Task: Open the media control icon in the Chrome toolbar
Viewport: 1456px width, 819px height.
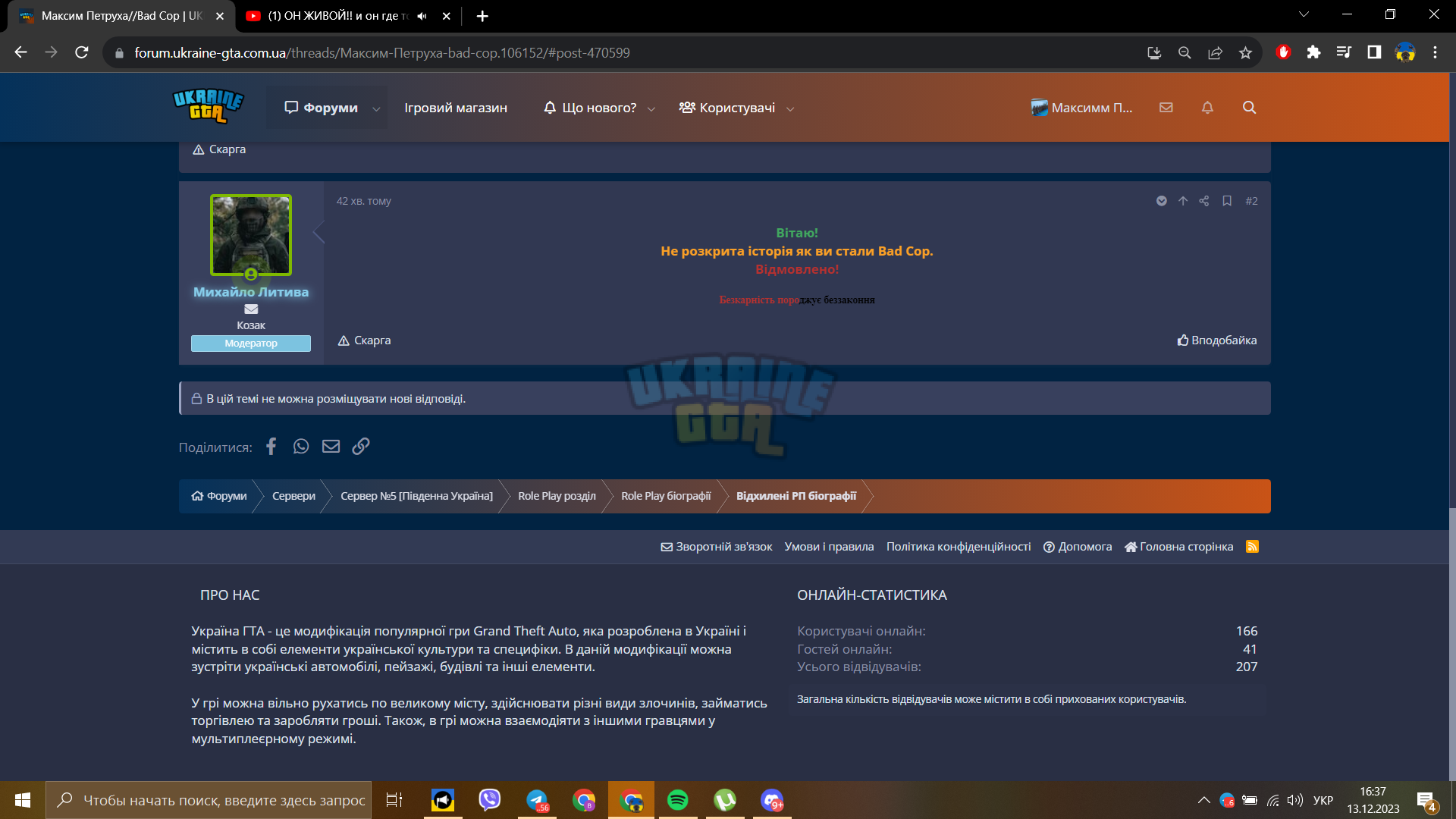Action: click(x=1344, y=52)
